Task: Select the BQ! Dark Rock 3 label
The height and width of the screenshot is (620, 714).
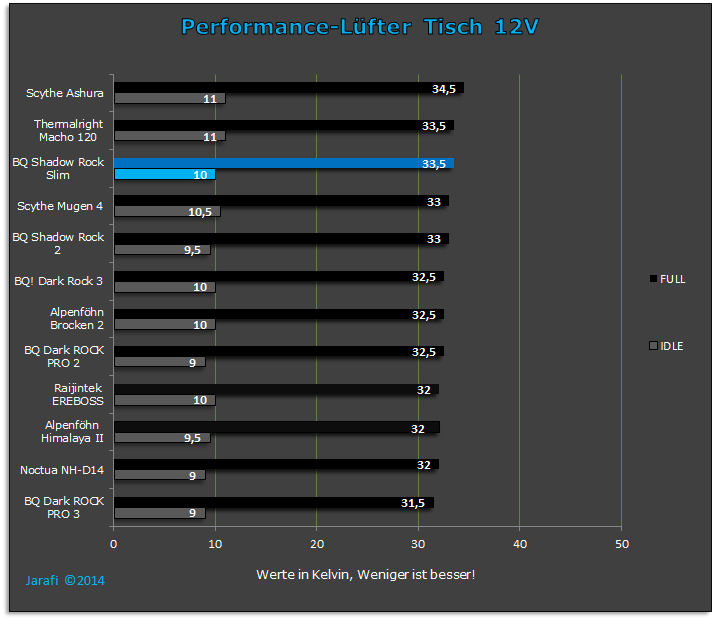Action: [58, 281]
